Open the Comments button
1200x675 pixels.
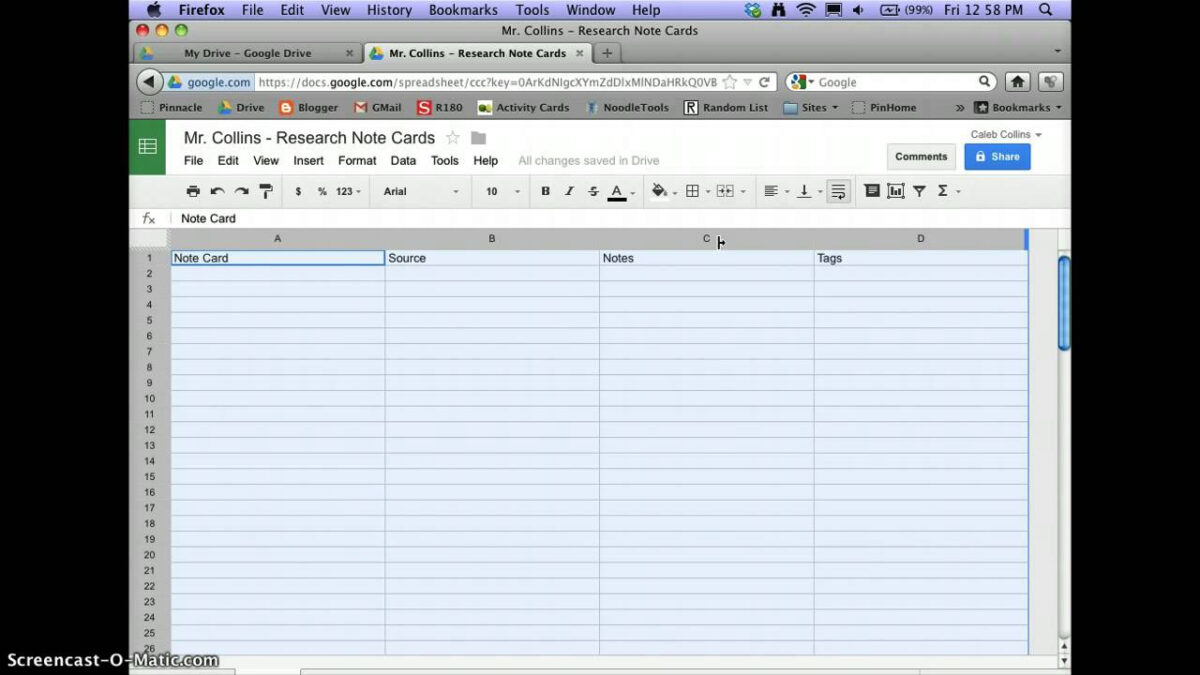(x=921, y=156)
